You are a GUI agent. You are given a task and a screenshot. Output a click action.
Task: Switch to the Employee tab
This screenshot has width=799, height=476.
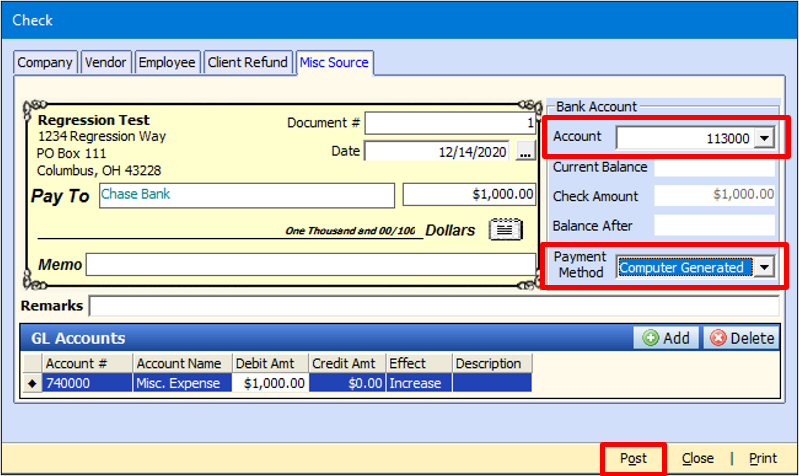pyautogui.click(x=167, y=62)
